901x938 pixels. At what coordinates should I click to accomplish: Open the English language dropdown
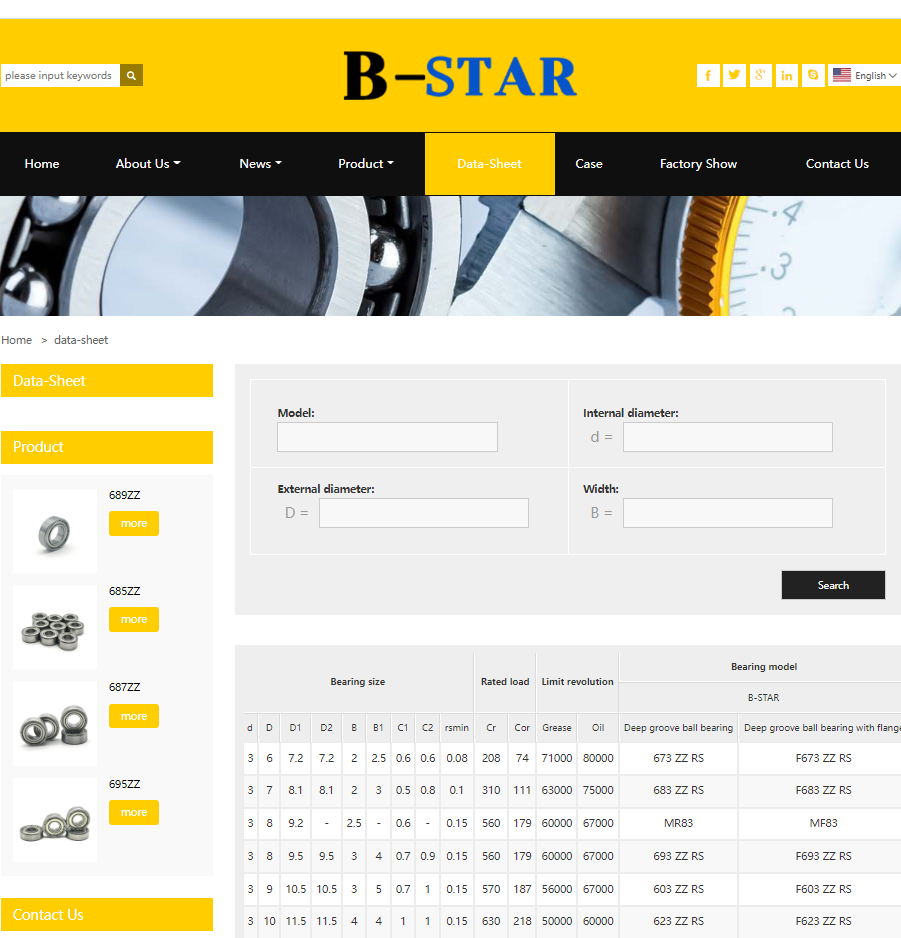865,75
